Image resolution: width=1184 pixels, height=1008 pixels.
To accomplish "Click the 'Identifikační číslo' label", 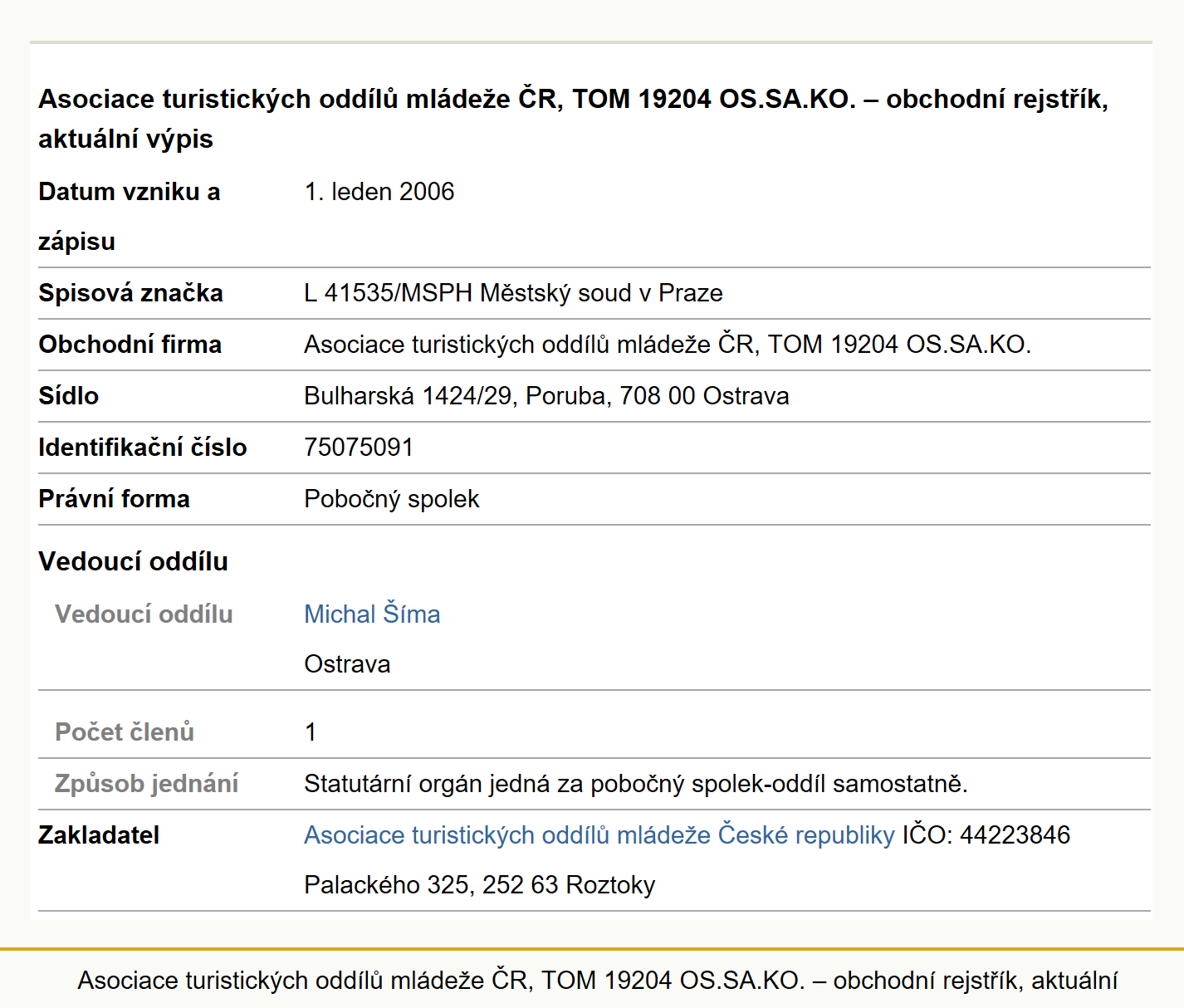I will tap(143, 448).
